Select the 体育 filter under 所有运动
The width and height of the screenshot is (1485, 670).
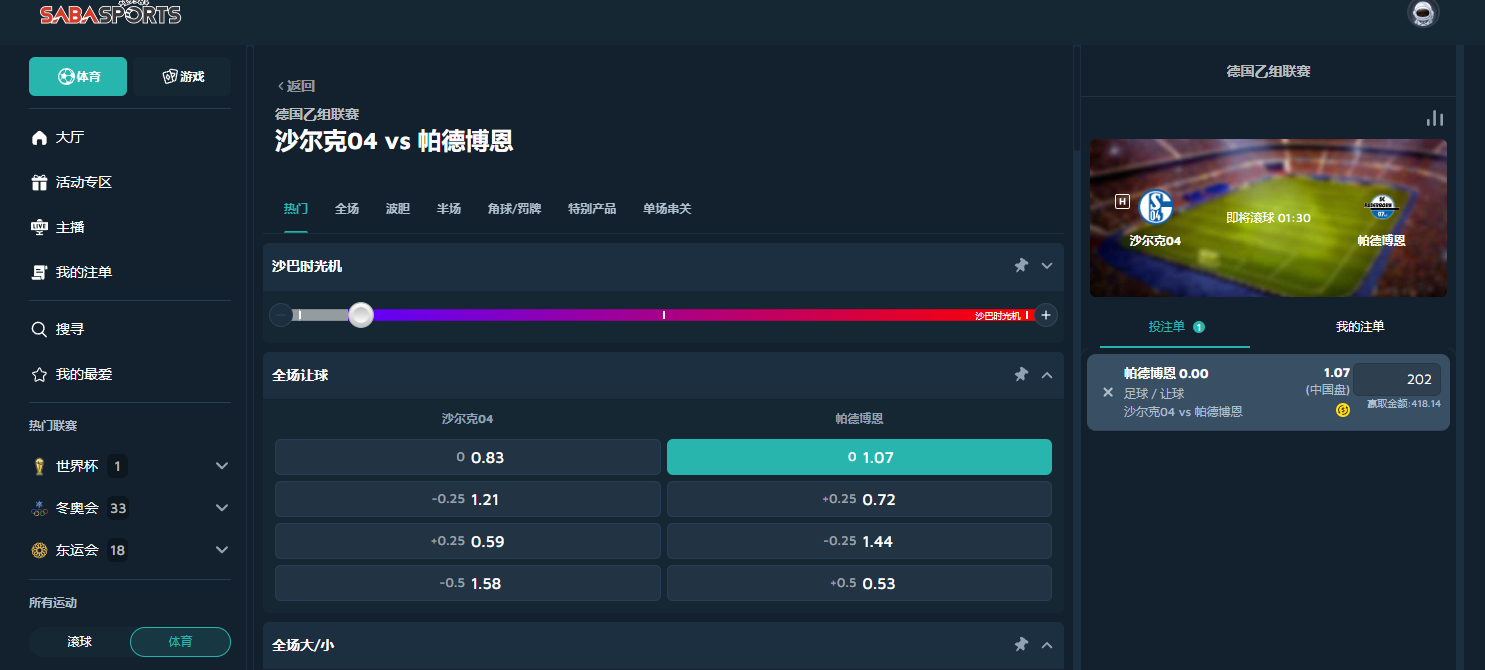click(180, 641)
